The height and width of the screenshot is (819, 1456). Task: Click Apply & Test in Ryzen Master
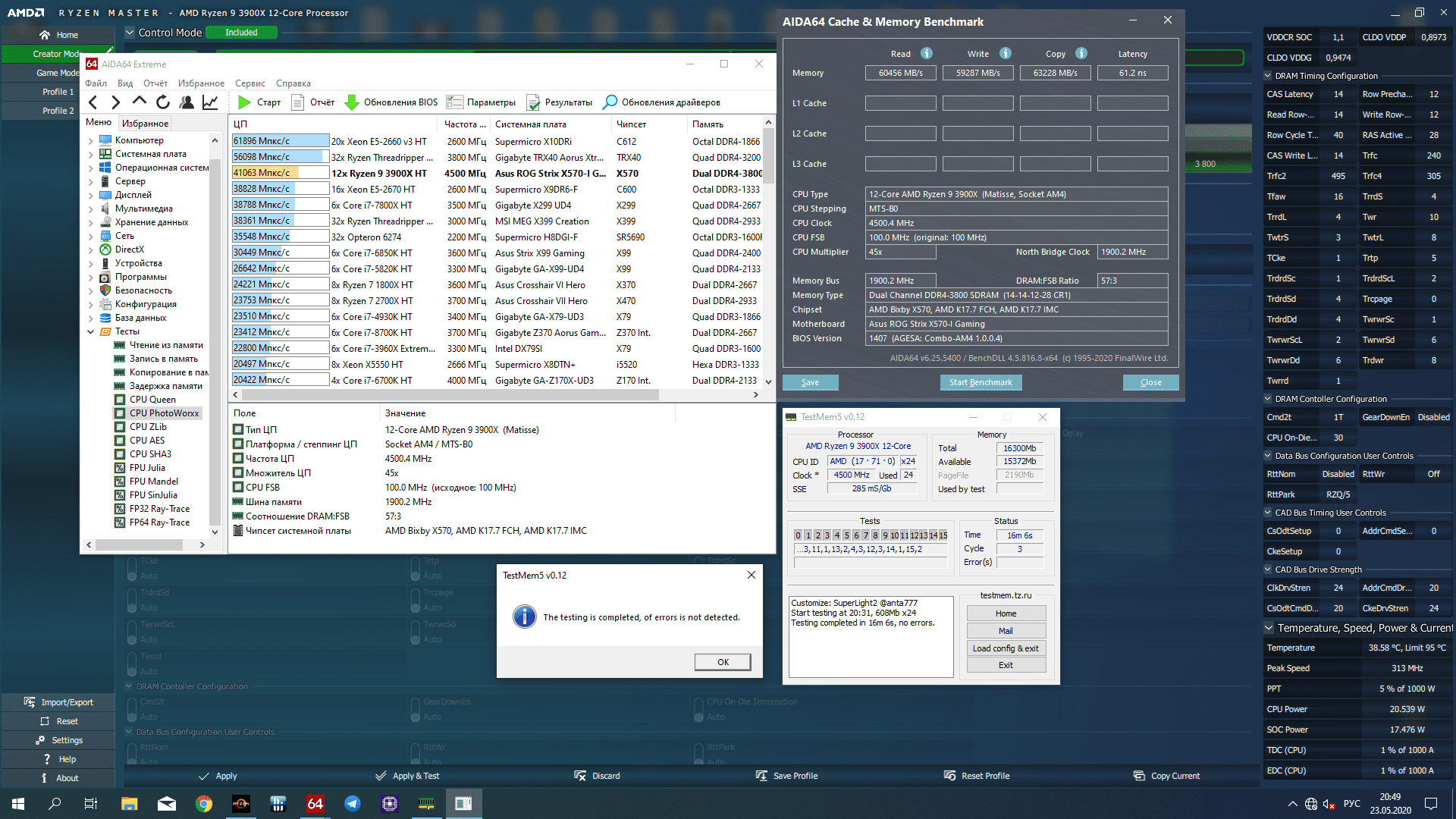pyautogui.click(x=407, y=776)
